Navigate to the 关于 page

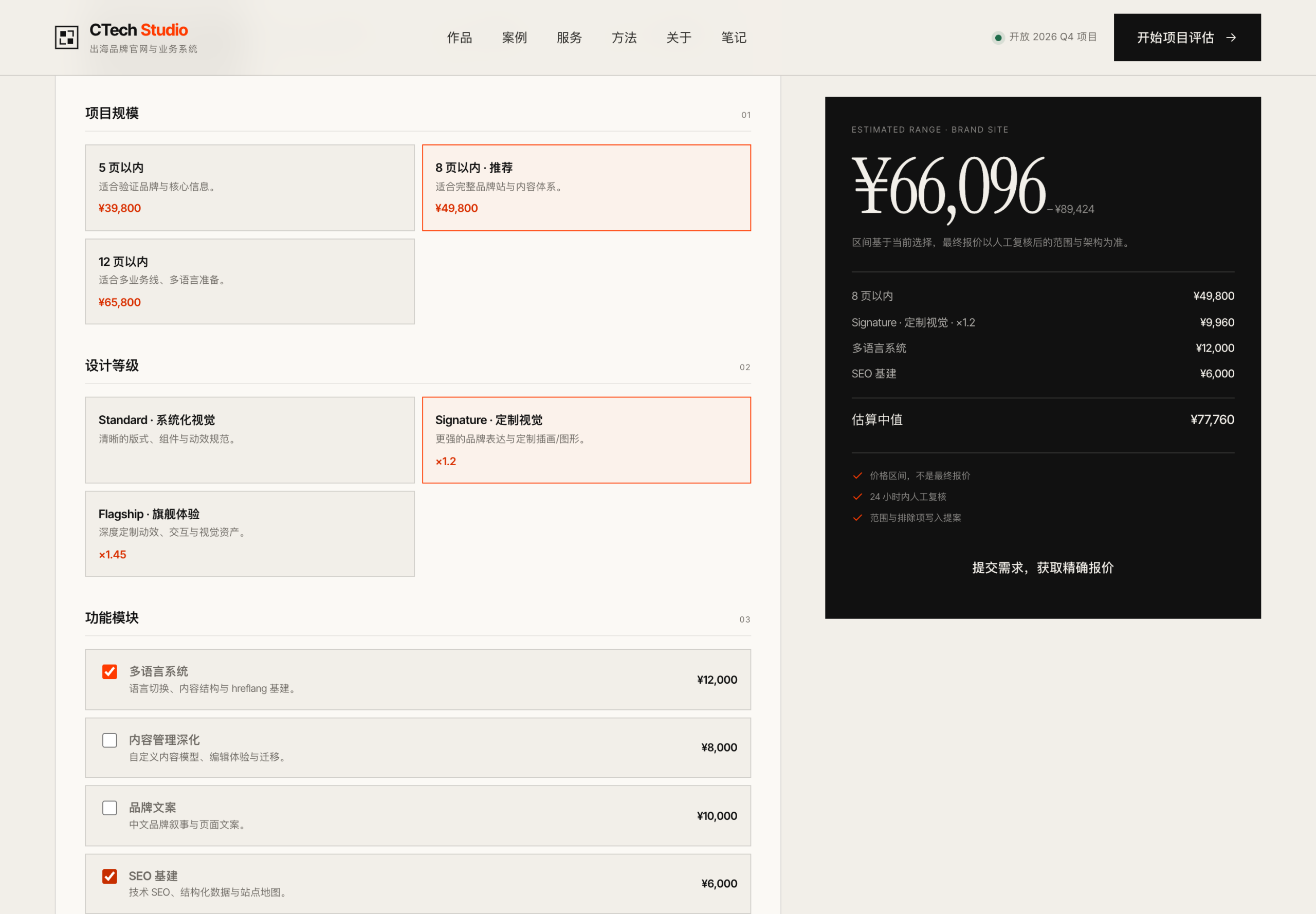[x=679, y=38]
